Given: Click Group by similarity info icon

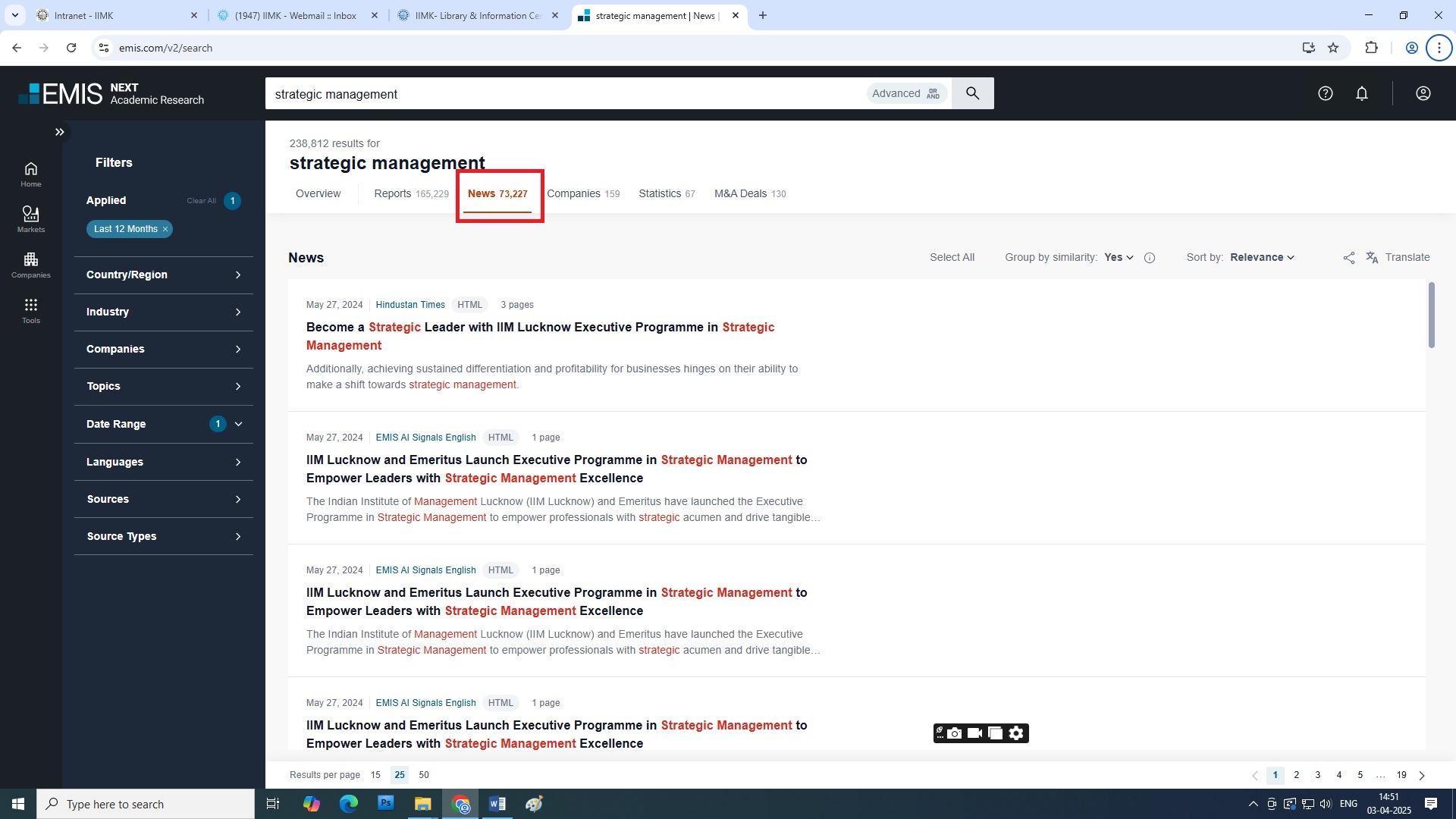Looking at the screenshot, I should [x=1150, y=258].
